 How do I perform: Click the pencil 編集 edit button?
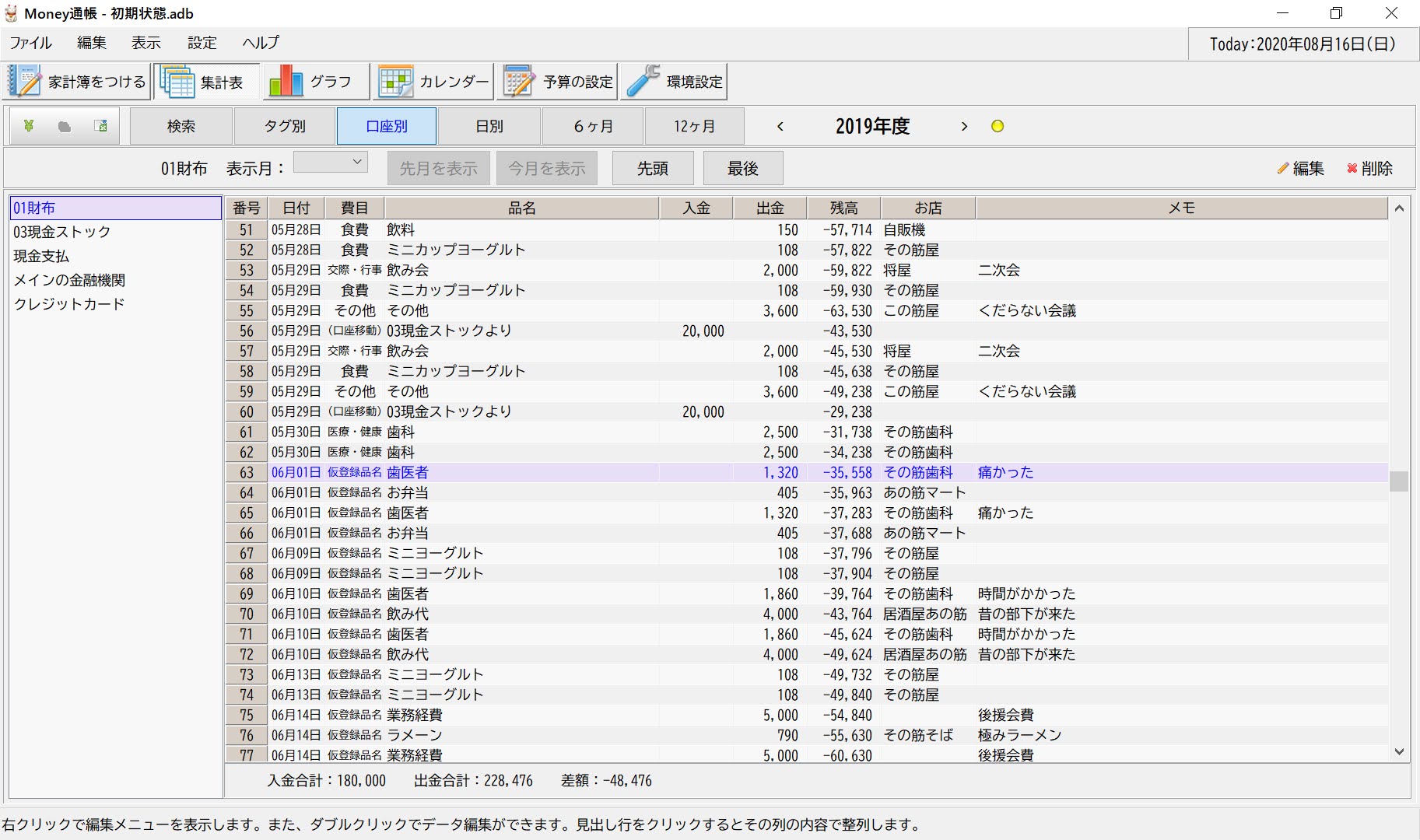(x=1300, y=168)
